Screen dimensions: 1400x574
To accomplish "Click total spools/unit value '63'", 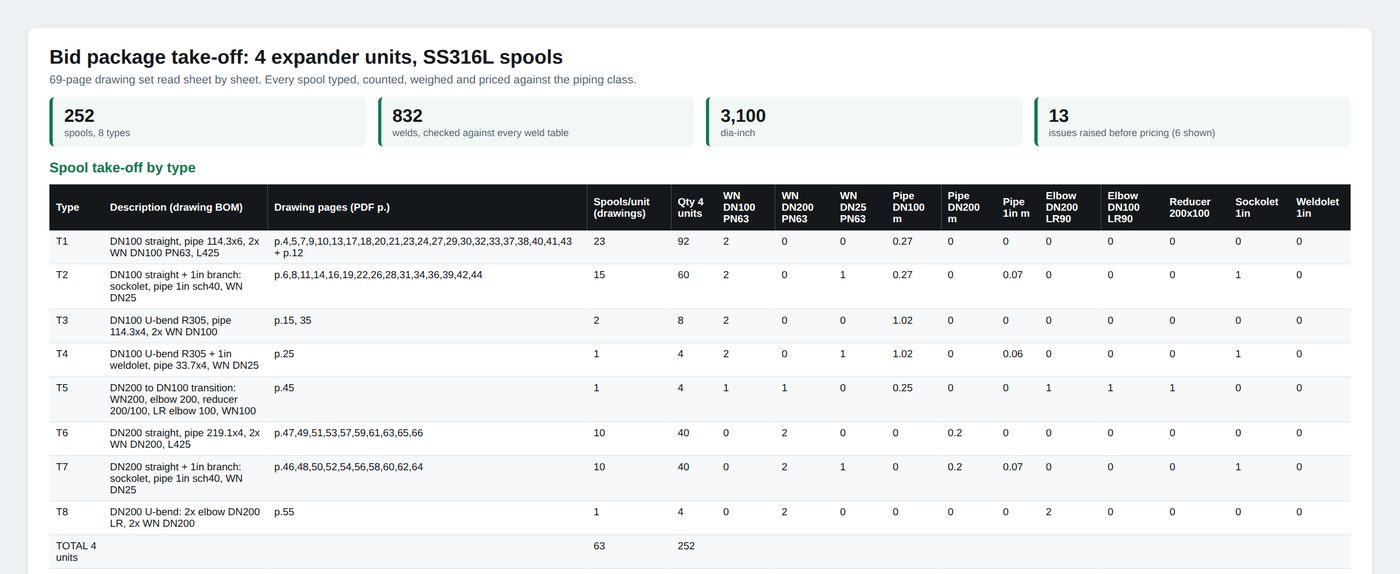I will point(599,545).
